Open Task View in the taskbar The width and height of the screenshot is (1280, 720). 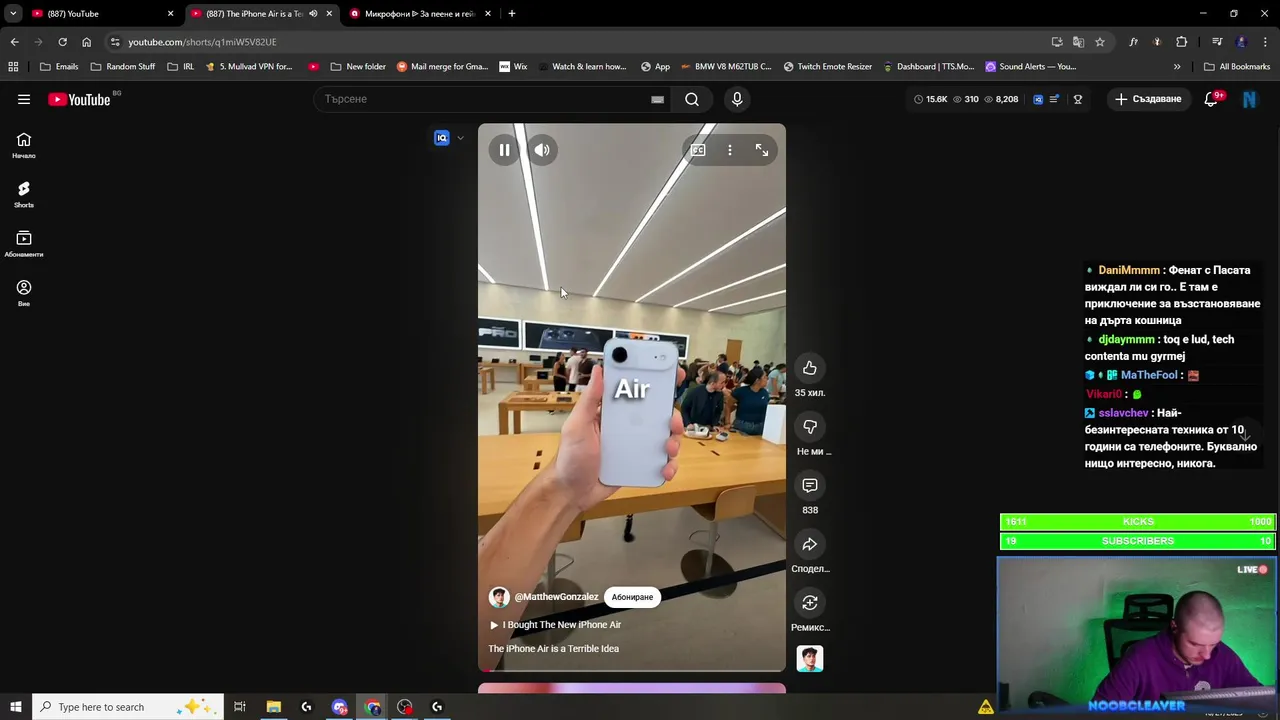click(x=240, y=707)
